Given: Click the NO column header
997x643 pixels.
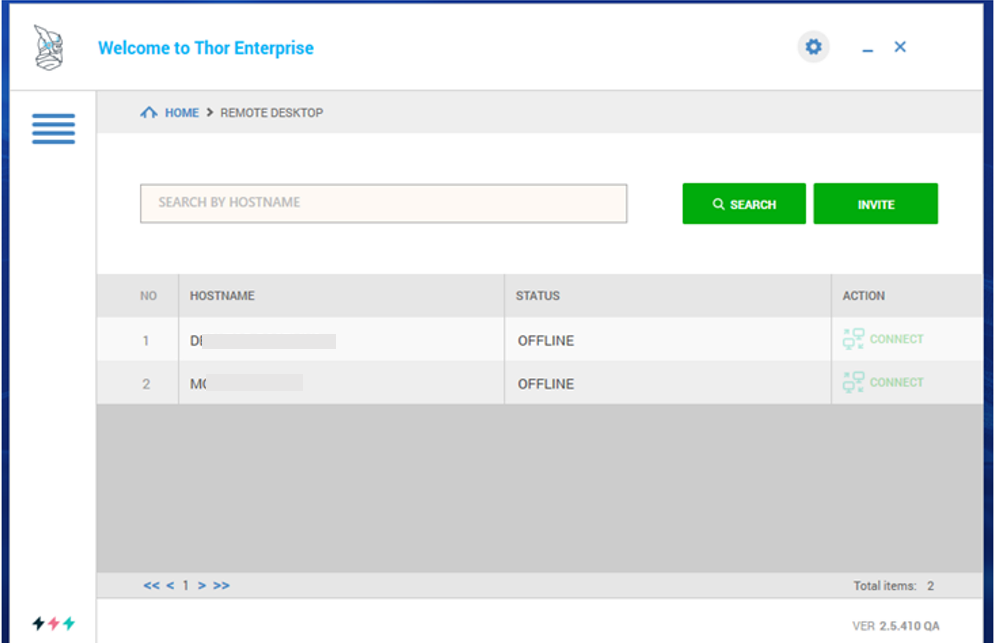Looking at the screenshot, I should 148,296.
